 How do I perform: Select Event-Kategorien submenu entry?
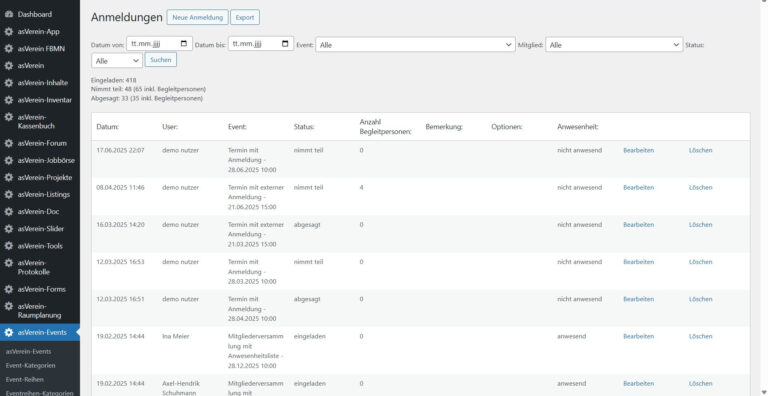[x=30, y=366]
